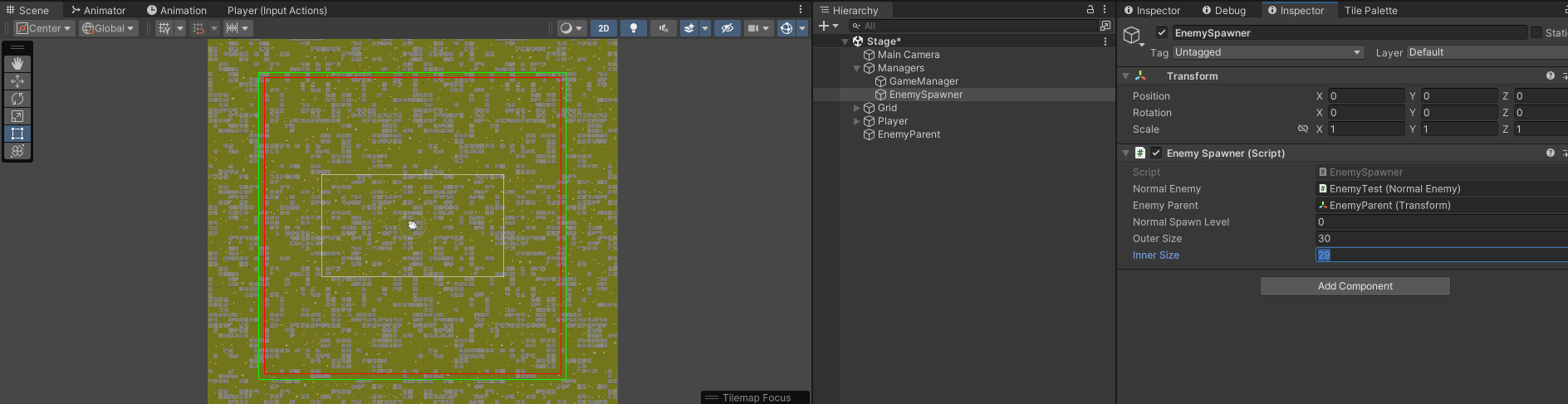The width and height of the screenshot is (1568, 404).
Task: Toggle scene lighting bulb
Action: [634, 28]
